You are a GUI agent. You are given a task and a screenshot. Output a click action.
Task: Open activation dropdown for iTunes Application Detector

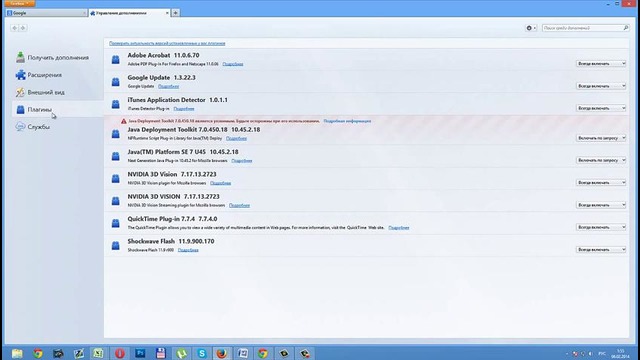point(601,108)
